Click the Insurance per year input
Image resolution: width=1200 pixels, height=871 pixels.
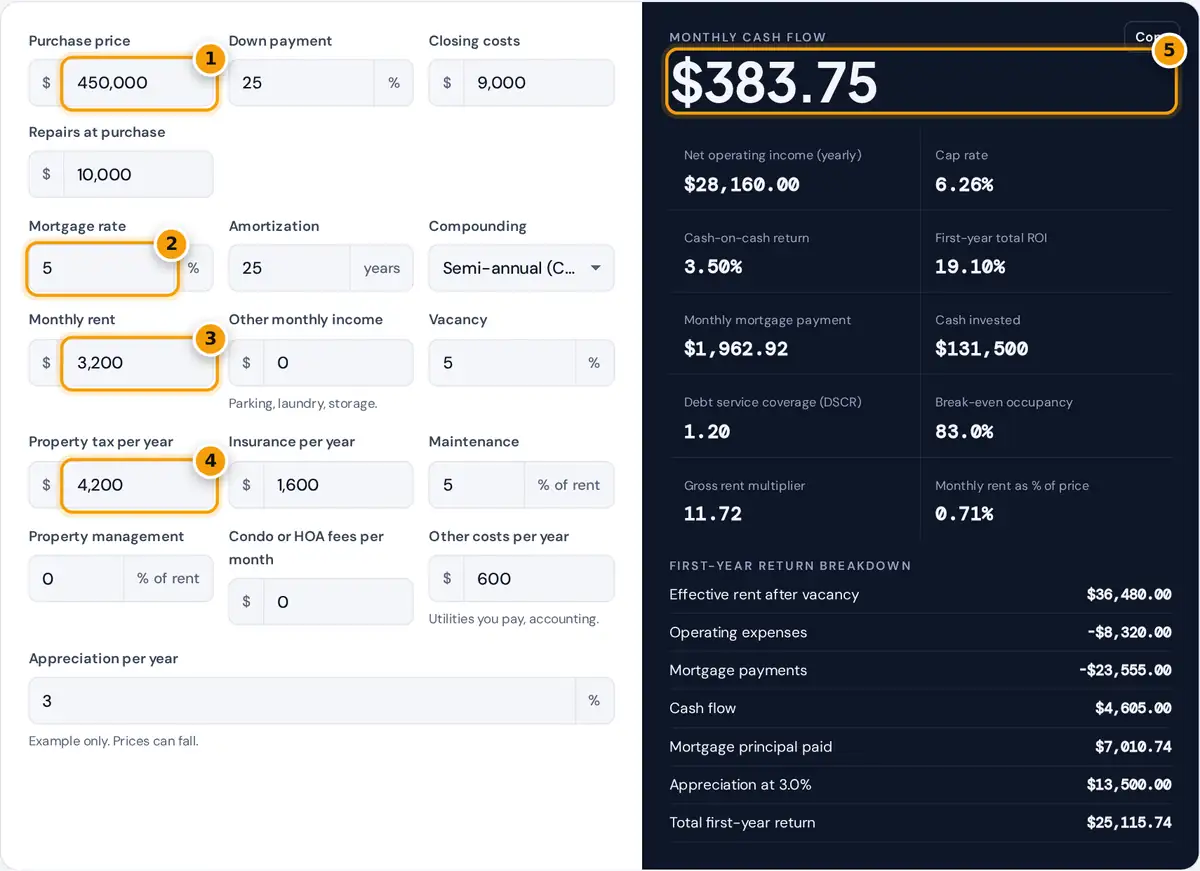click(x=338, y=485)
